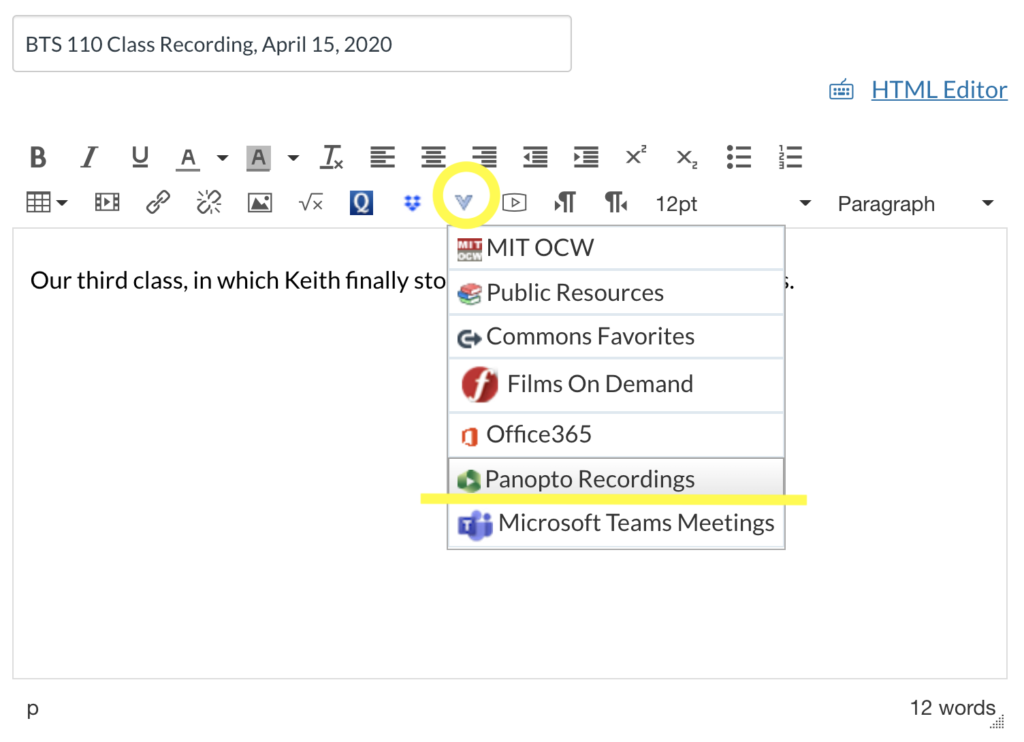The image size is (1024, 742).
Task: Select MIT OCW from tools menu
Action: pyautogui.click(x=616, y=248)
